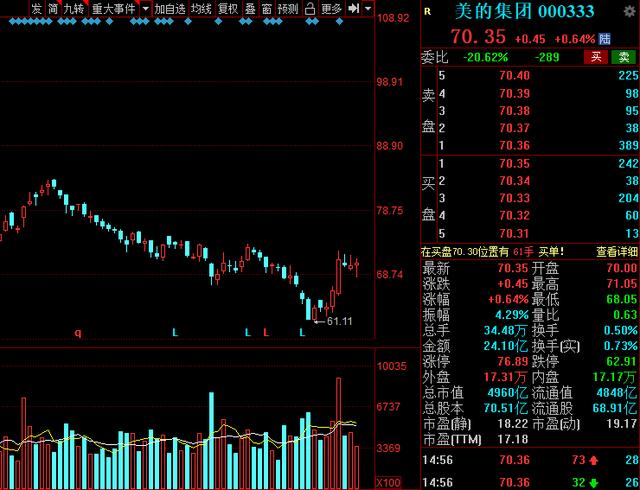Toggle the chart lock icon
Viewport: 640px width, 490px height.
pyautogui.click(x=310, y=9)
